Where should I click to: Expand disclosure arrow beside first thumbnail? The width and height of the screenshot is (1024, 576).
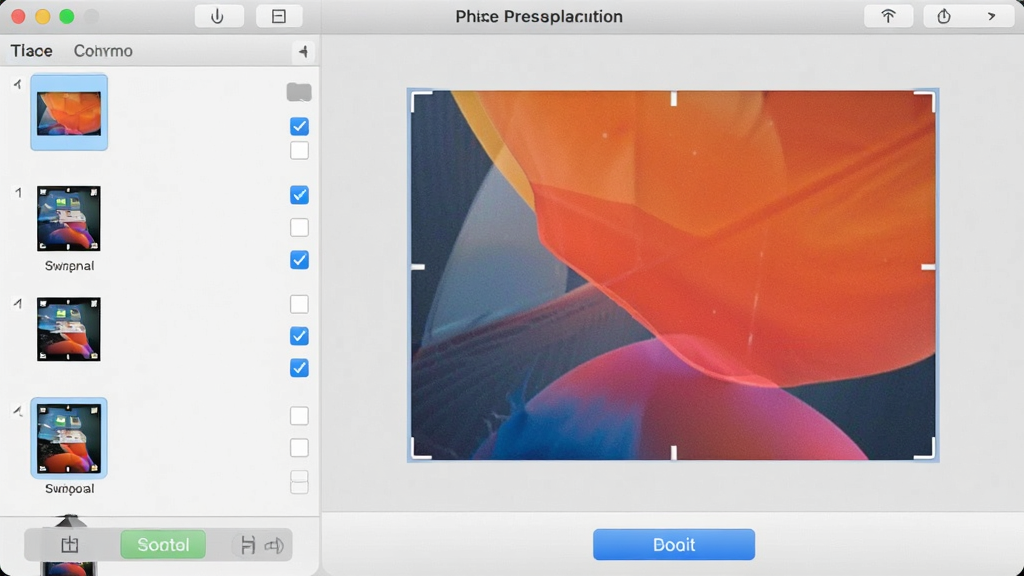pyautogui.click(x=18, y=84)
